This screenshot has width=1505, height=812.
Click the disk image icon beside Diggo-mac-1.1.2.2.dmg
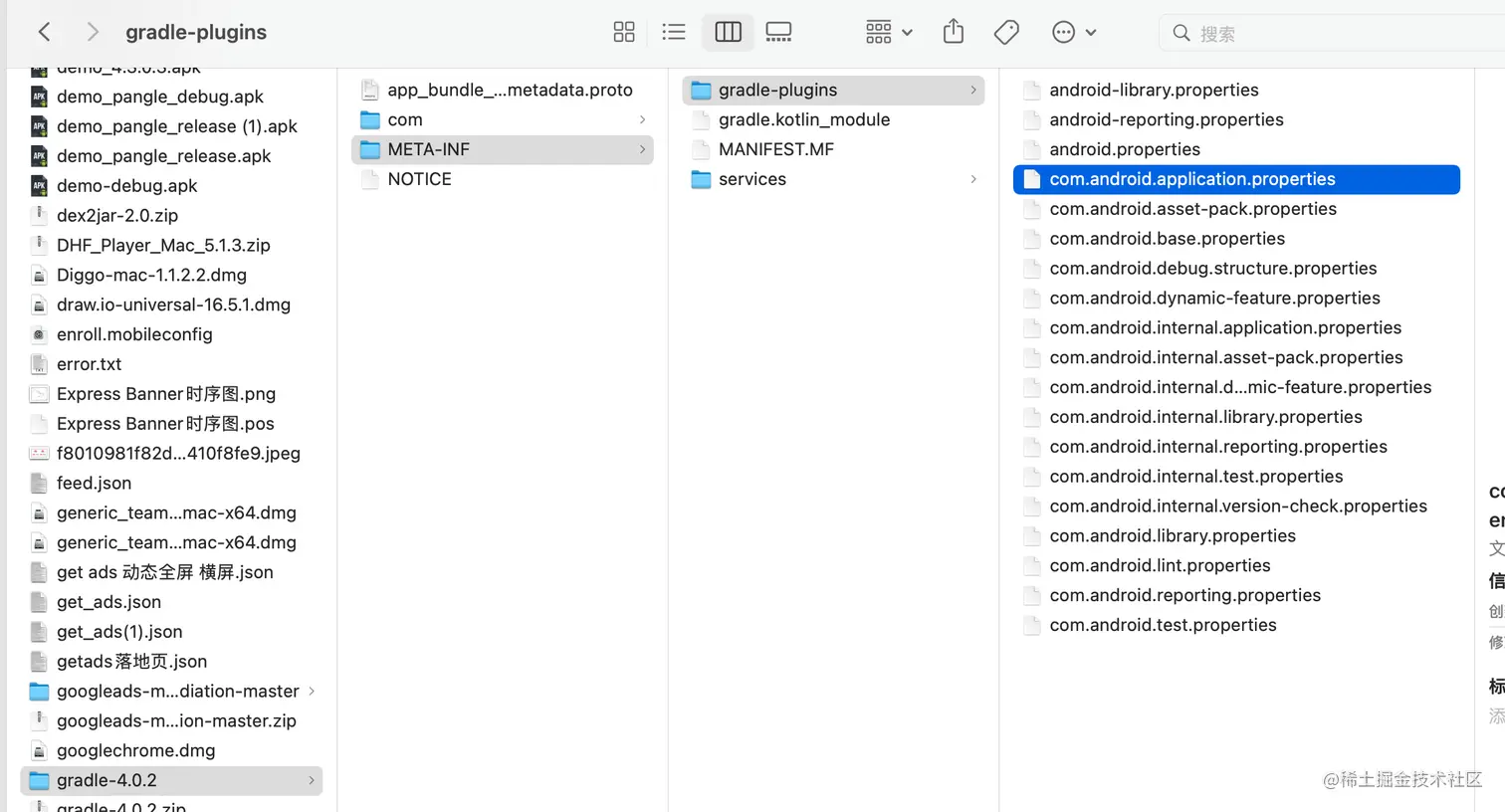[x=39, y=275]
